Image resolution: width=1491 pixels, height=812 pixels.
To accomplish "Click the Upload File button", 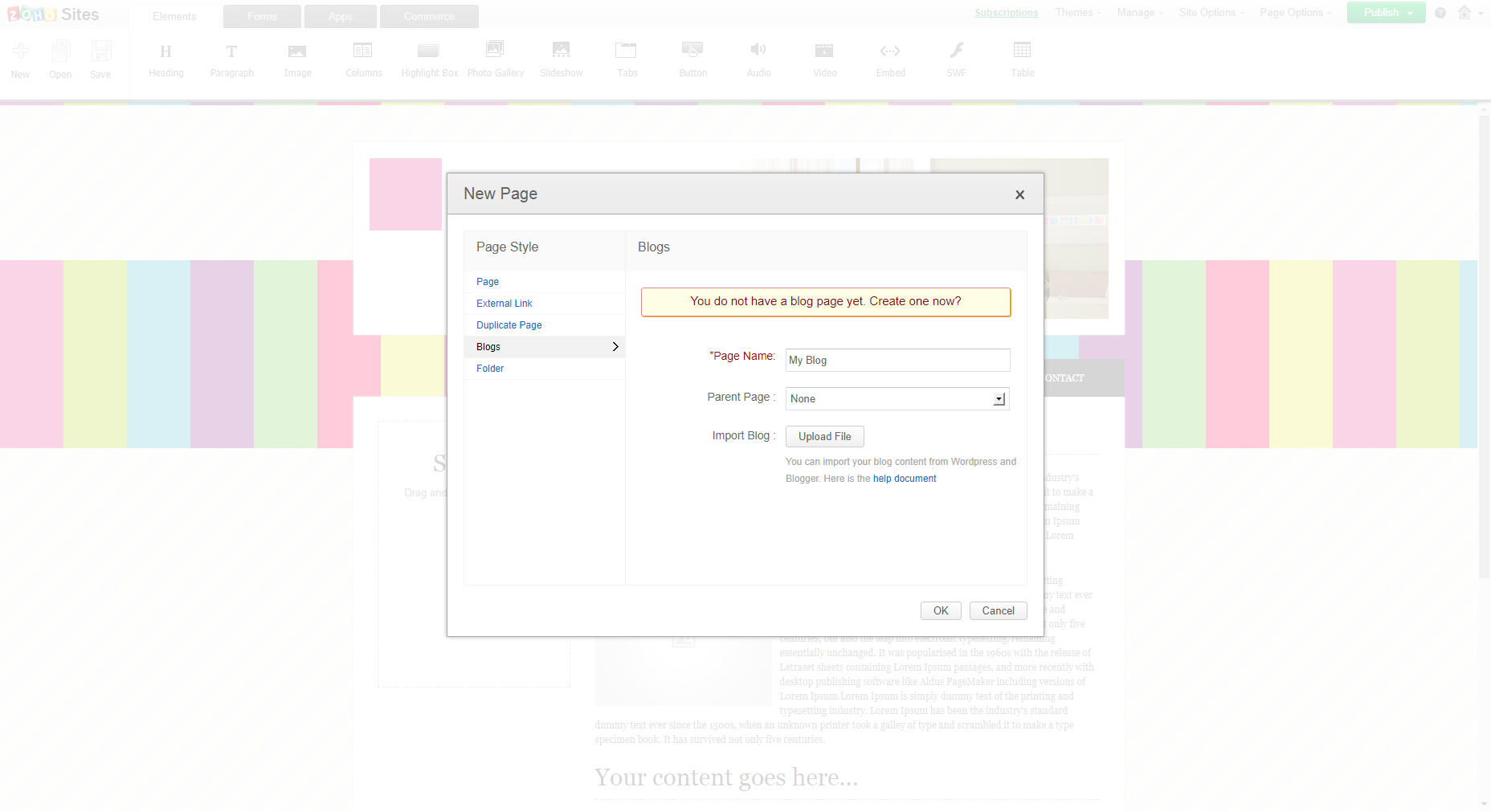I will click(x=825, y=437).
